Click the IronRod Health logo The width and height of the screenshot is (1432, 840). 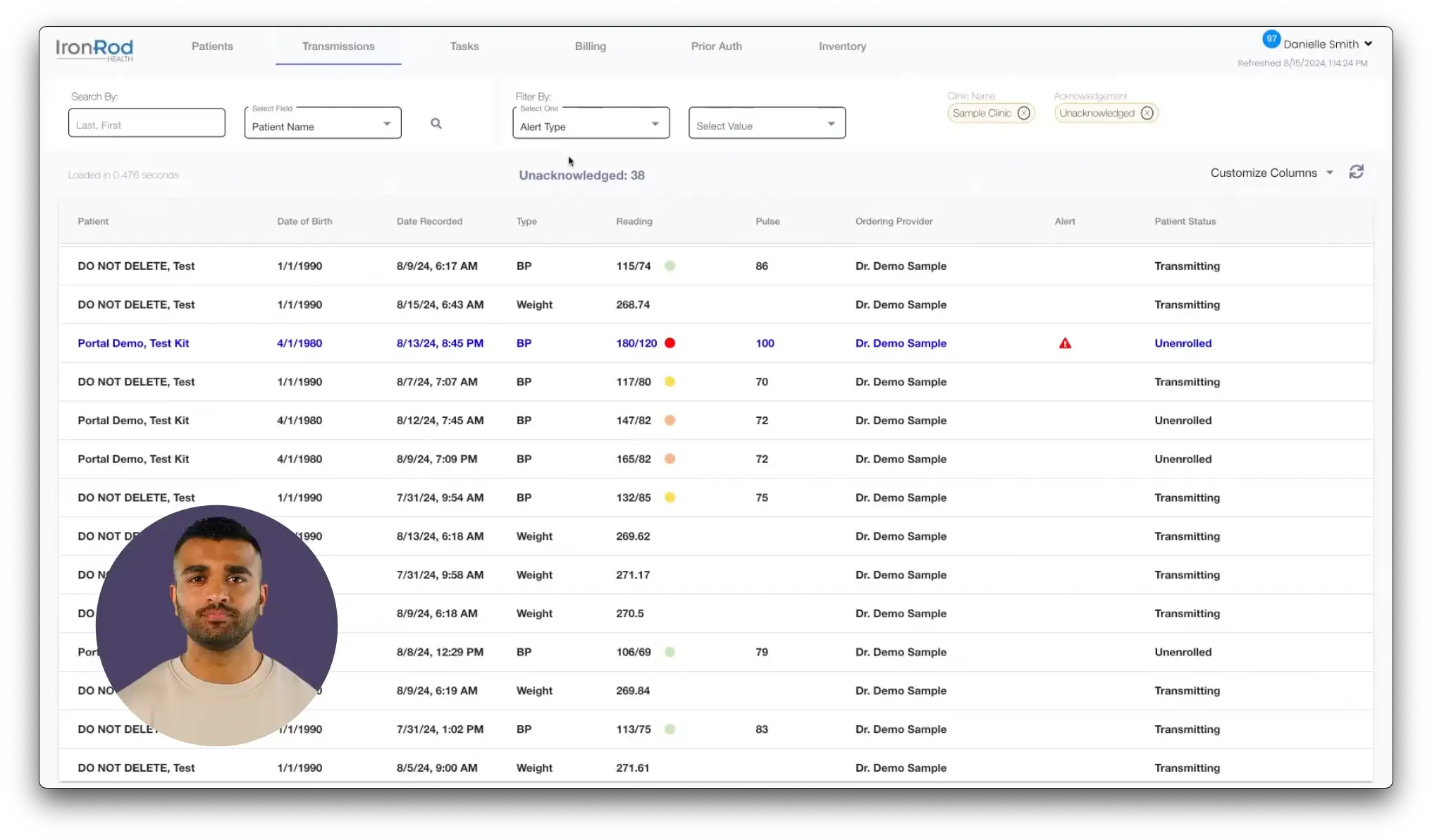point(94,49)
